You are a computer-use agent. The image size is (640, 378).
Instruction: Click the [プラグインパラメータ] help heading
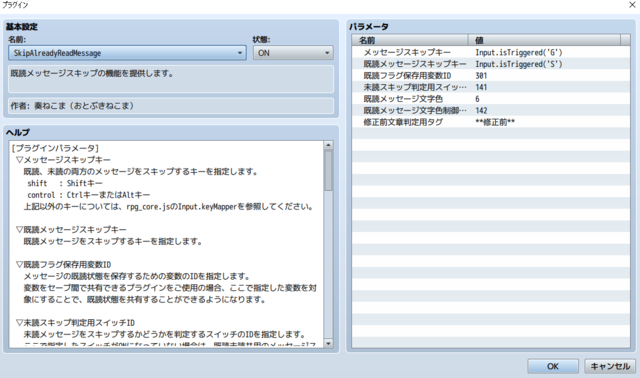click(55, 148)
